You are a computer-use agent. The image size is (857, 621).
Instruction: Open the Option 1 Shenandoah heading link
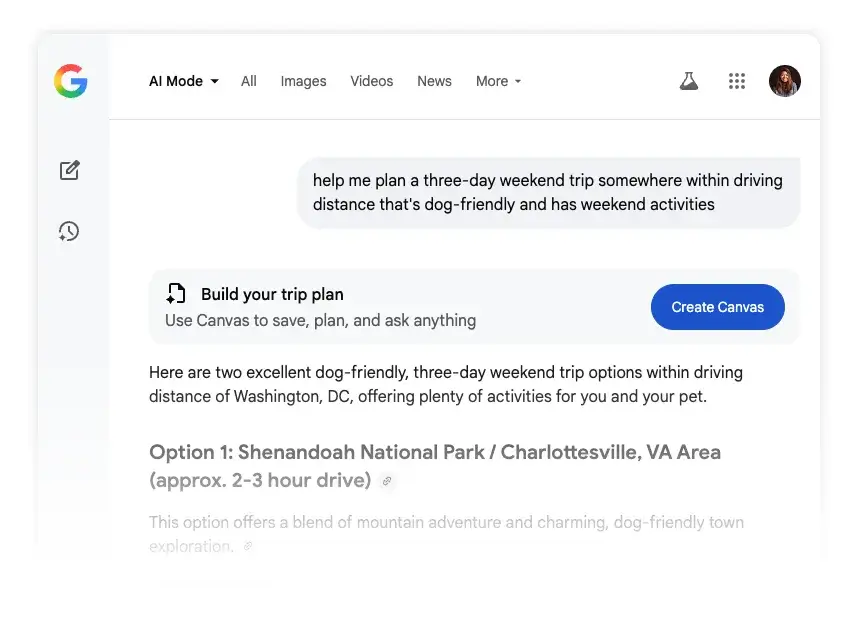click(435, 452)
